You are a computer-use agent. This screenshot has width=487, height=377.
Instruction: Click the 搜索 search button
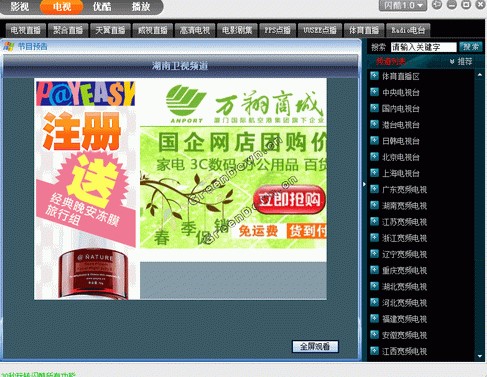tap(471, 47)
